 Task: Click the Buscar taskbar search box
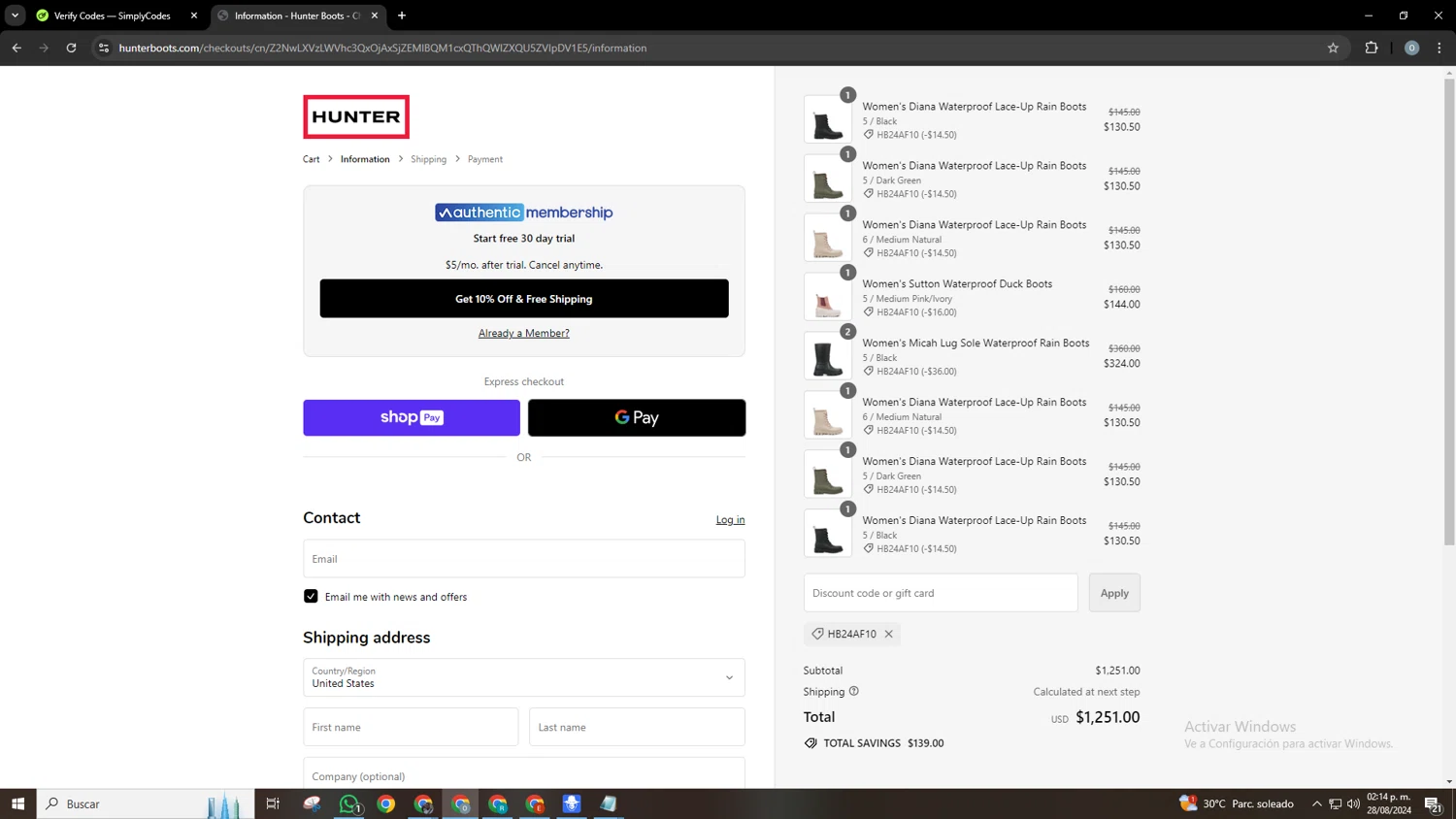coord(146,803)
